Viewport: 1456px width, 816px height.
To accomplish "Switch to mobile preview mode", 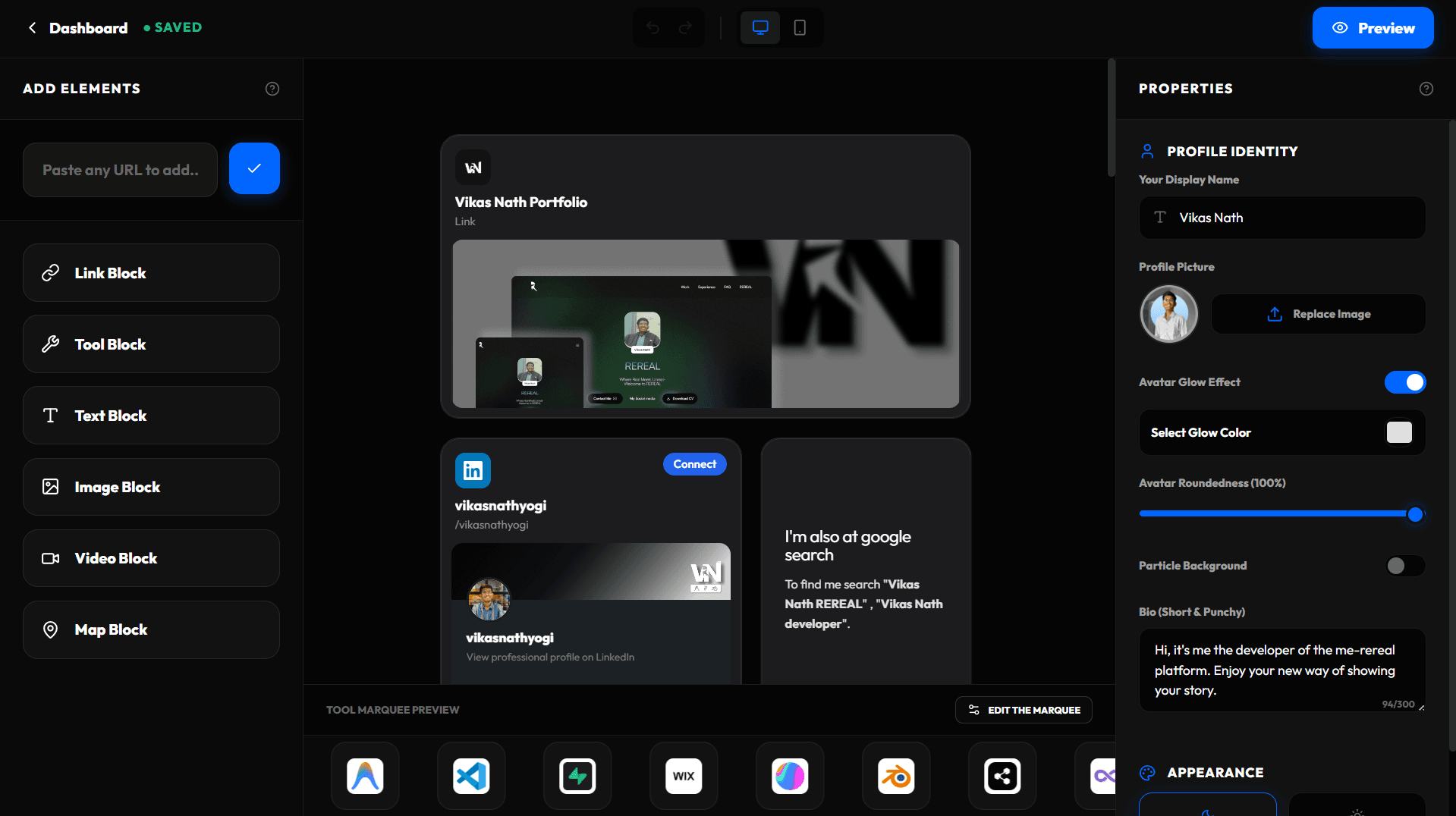I will (799, 27).
